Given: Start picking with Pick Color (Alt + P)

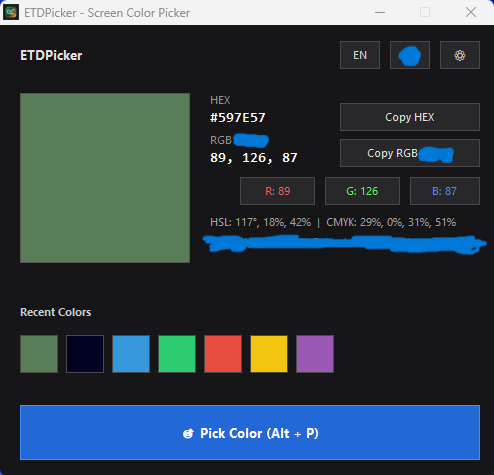Looking at the screenshot, I should (250, 433).
